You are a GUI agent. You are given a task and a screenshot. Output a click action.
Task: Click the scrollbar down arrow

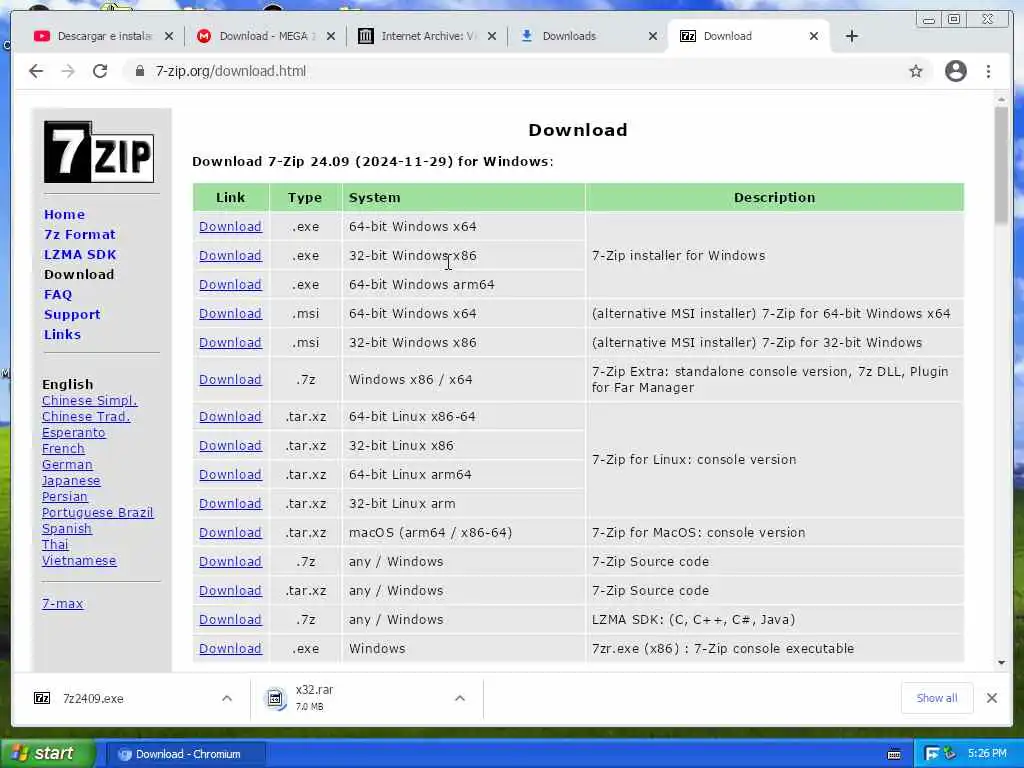1001,663
